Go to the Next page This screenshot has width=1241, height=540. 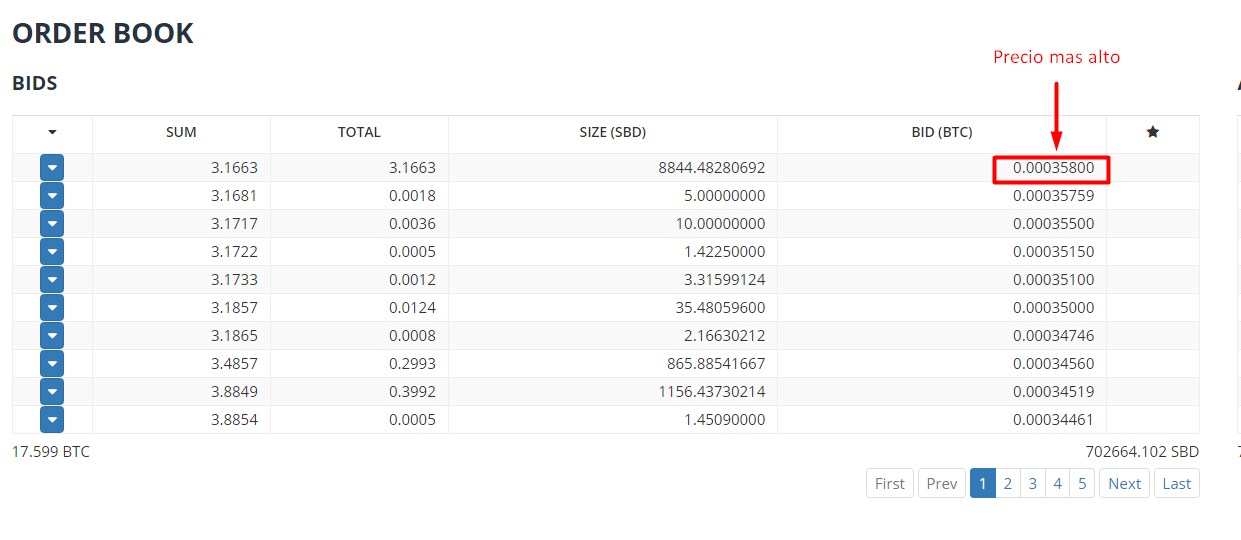click(1124, 484)
